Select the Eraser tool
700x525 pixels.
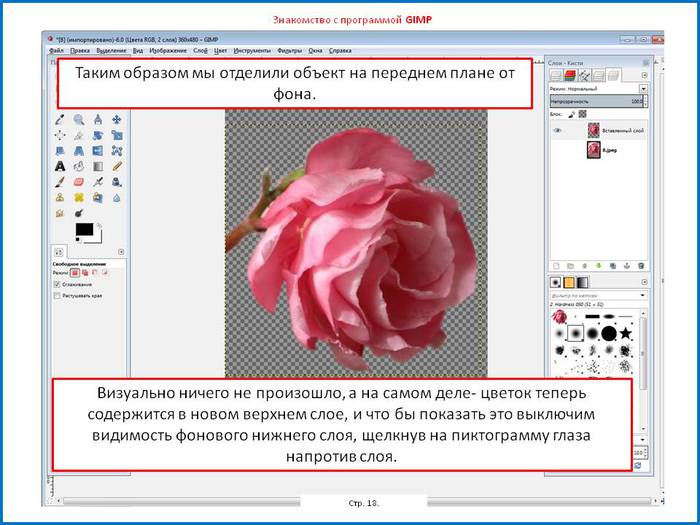coord(79,182)
